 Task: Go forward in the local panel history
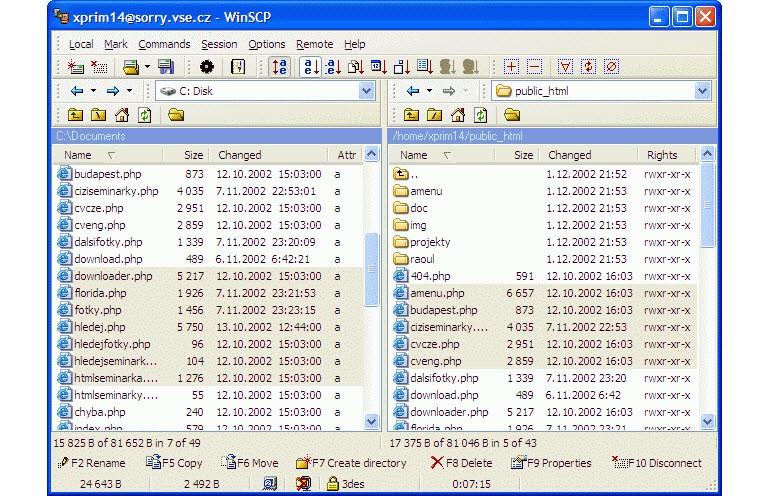pyautogui.click(x=112, y=91)
